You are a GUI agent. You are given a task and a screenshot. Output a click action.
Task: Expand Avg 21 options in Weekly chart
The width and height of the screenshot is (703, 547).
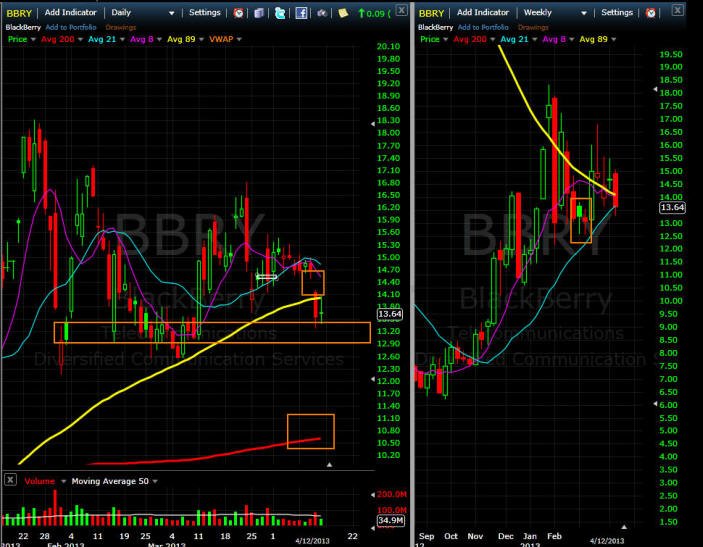(534, 39)
